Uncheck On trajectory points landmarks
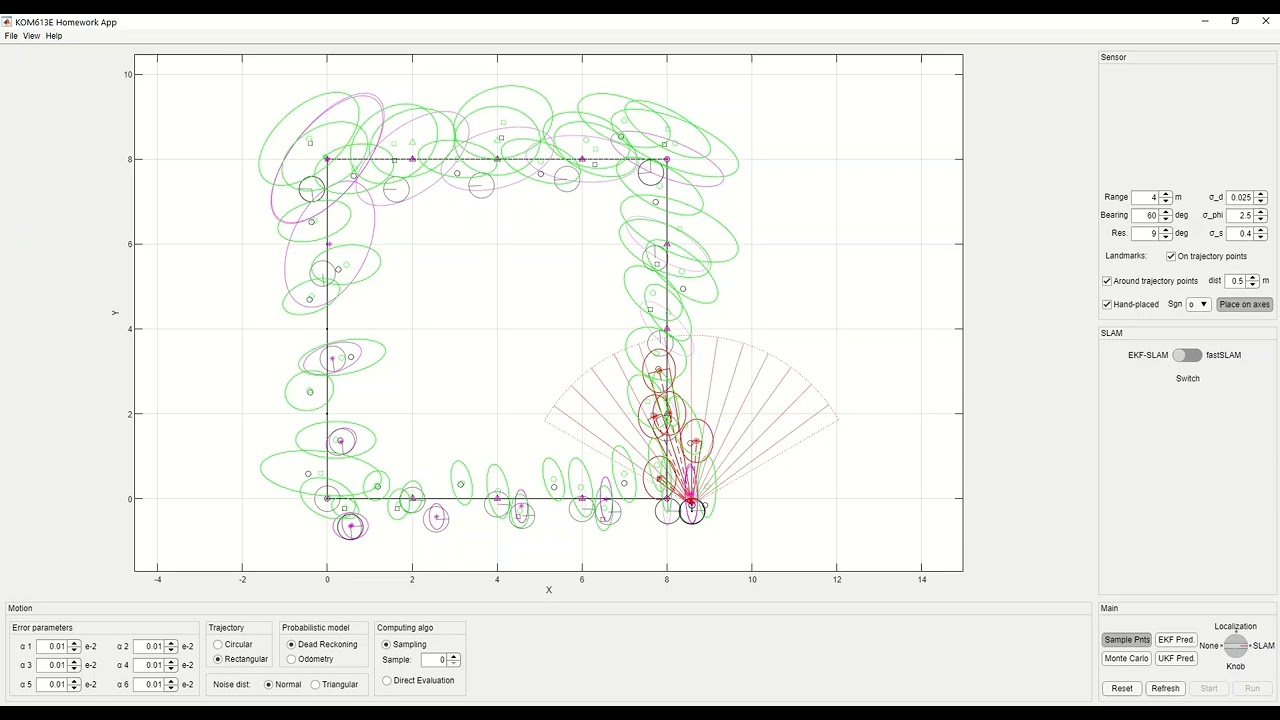 (1171, 257)
